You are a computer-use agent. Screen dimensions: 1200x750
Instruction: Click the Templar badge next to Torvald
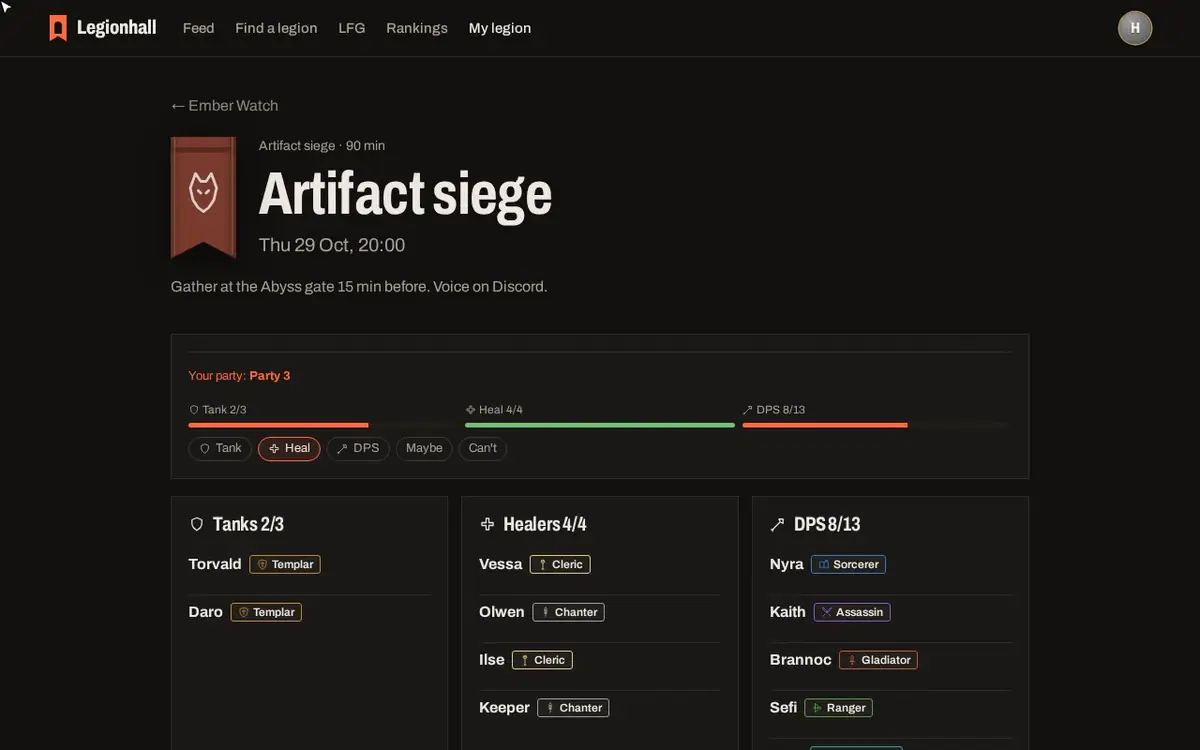tap(285, 564)
